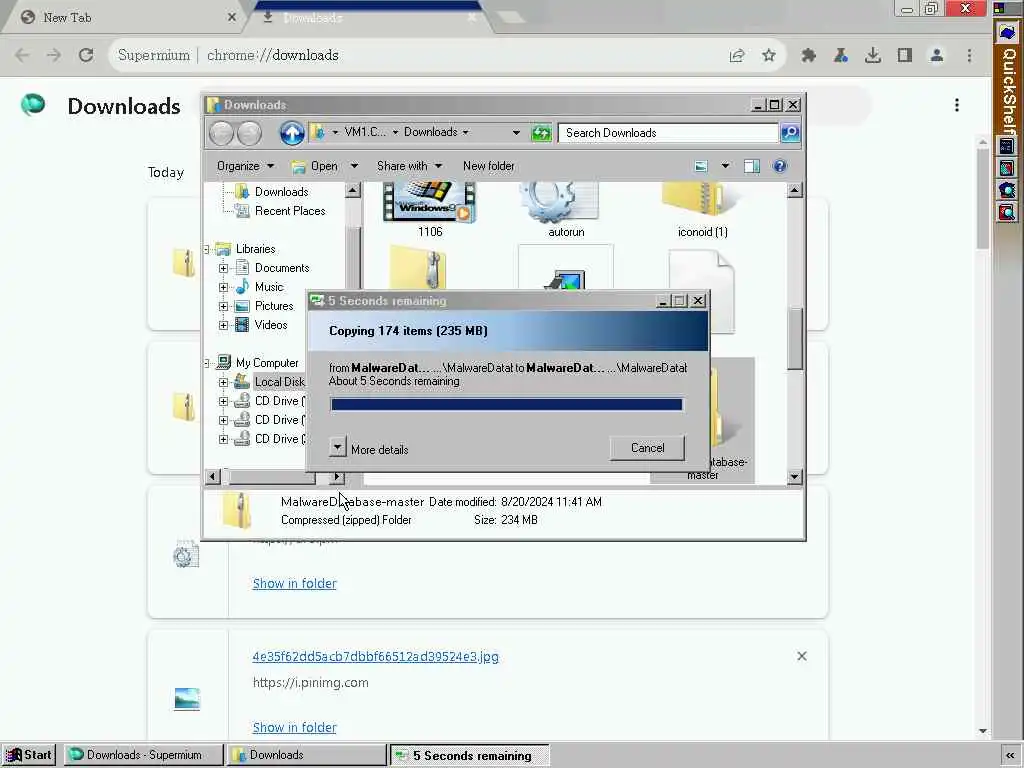Expand the Local Disk tree node
Viewport: 1024px width, 768px height.
[223, 383]
